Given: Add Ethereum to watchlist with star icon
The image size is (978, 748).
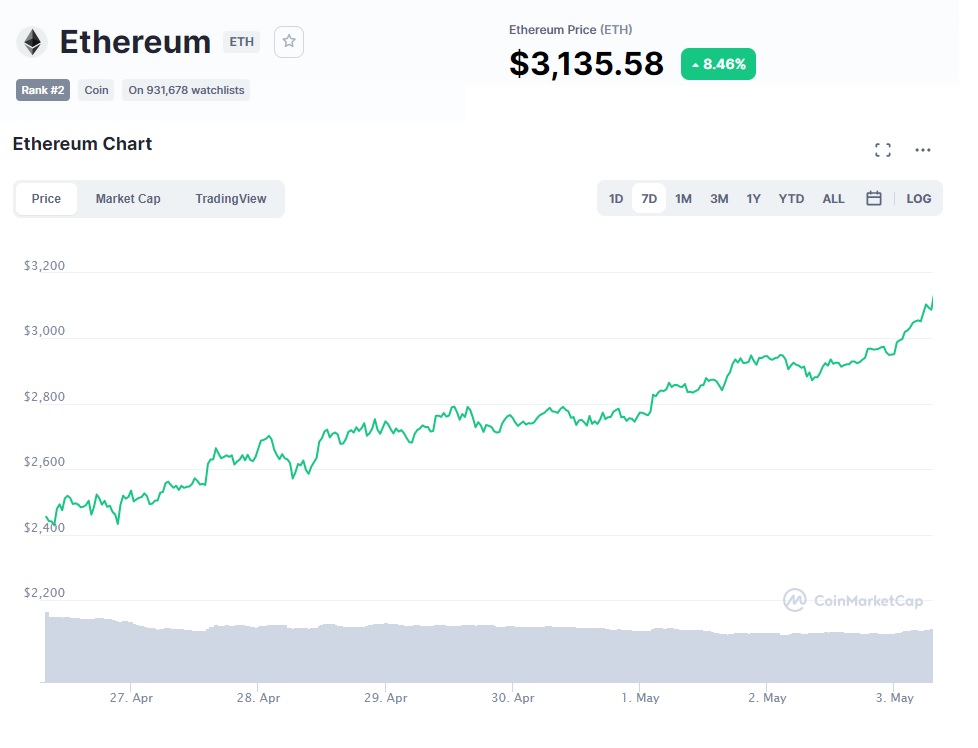Looking at the screenshot, I should [x=289, y=42].
